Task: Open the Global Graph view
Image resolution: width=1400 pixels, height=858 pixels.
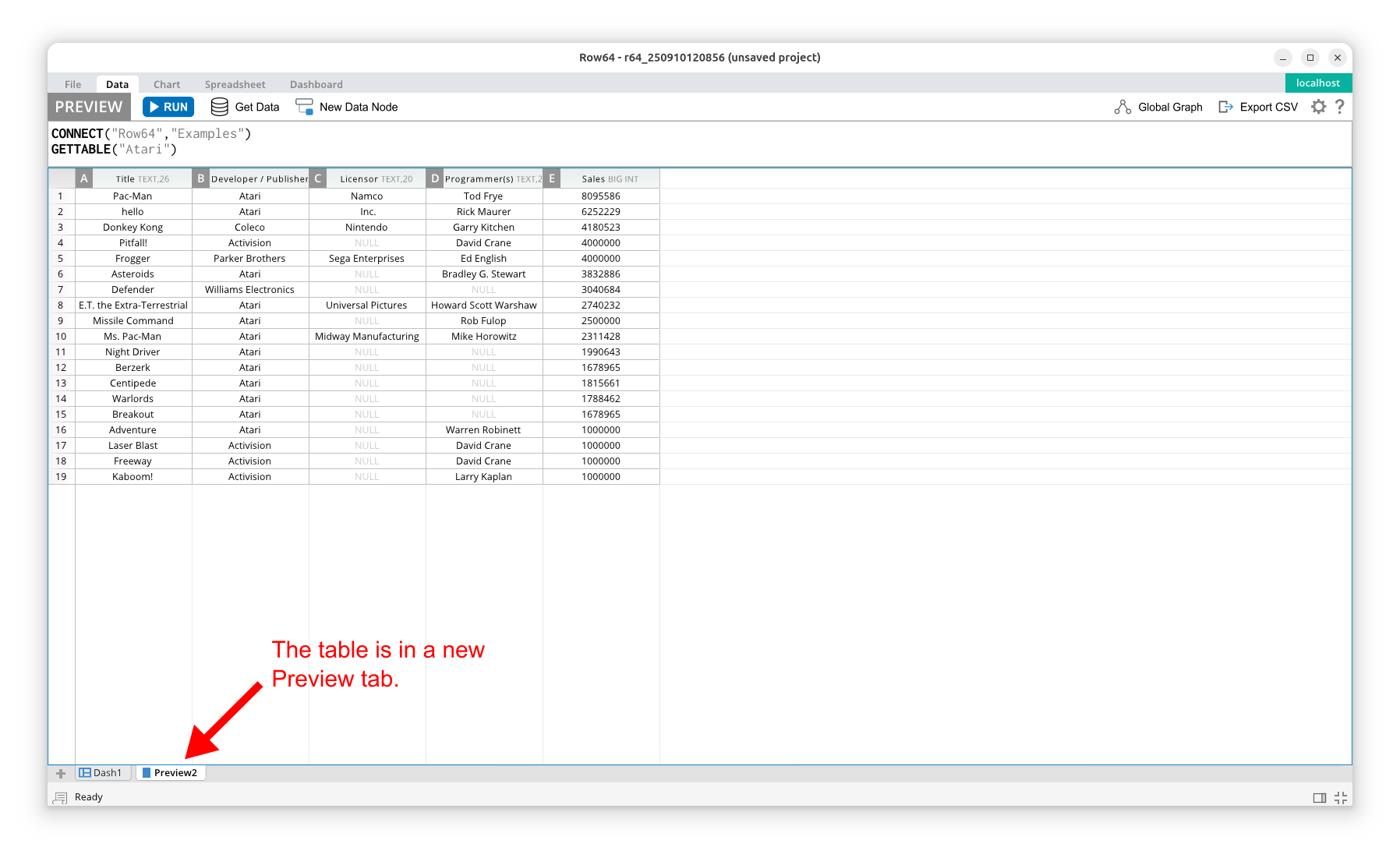Action: tap(1158, 107)
